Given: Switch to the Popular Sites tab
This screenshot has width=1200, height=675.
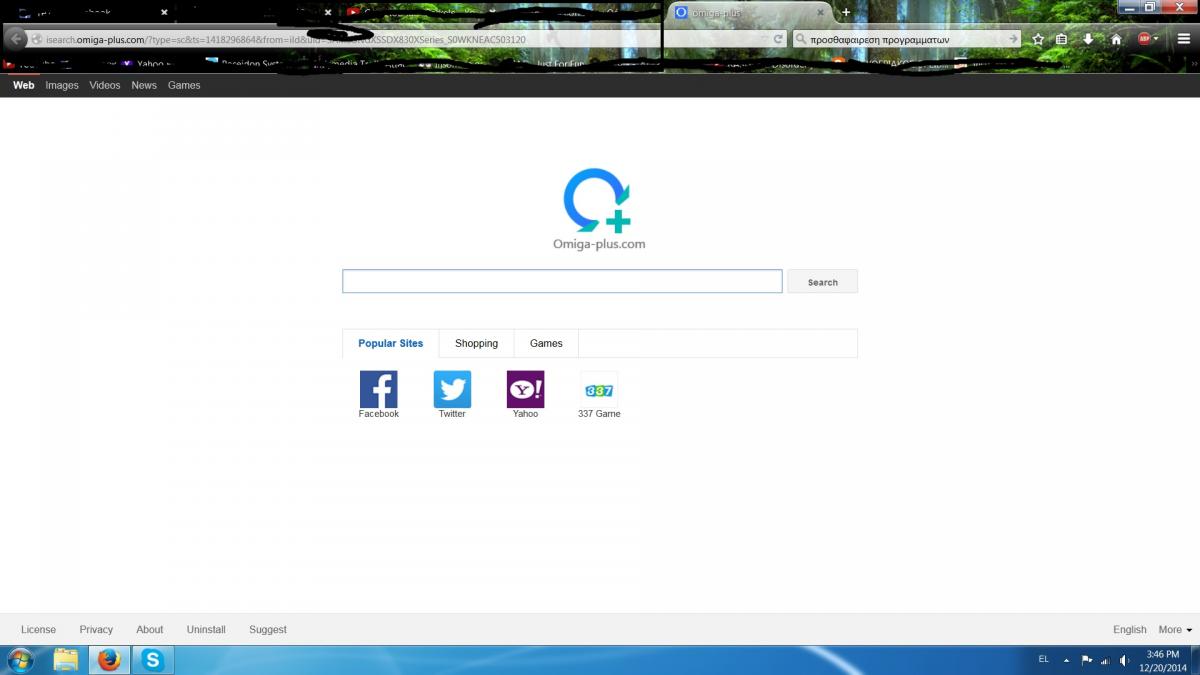Looking at the screenshot, I should coord(390,343).
